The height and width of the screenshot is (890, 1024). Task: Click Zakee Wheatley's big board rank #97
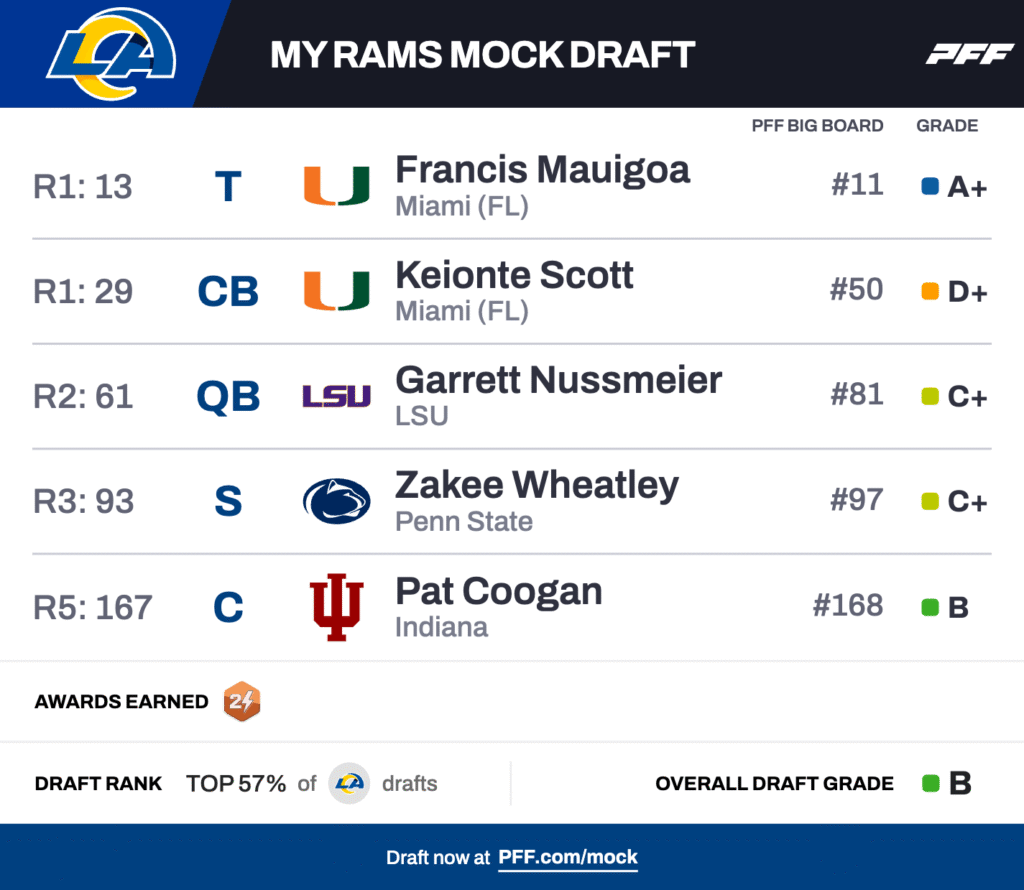tap(857, 500)
